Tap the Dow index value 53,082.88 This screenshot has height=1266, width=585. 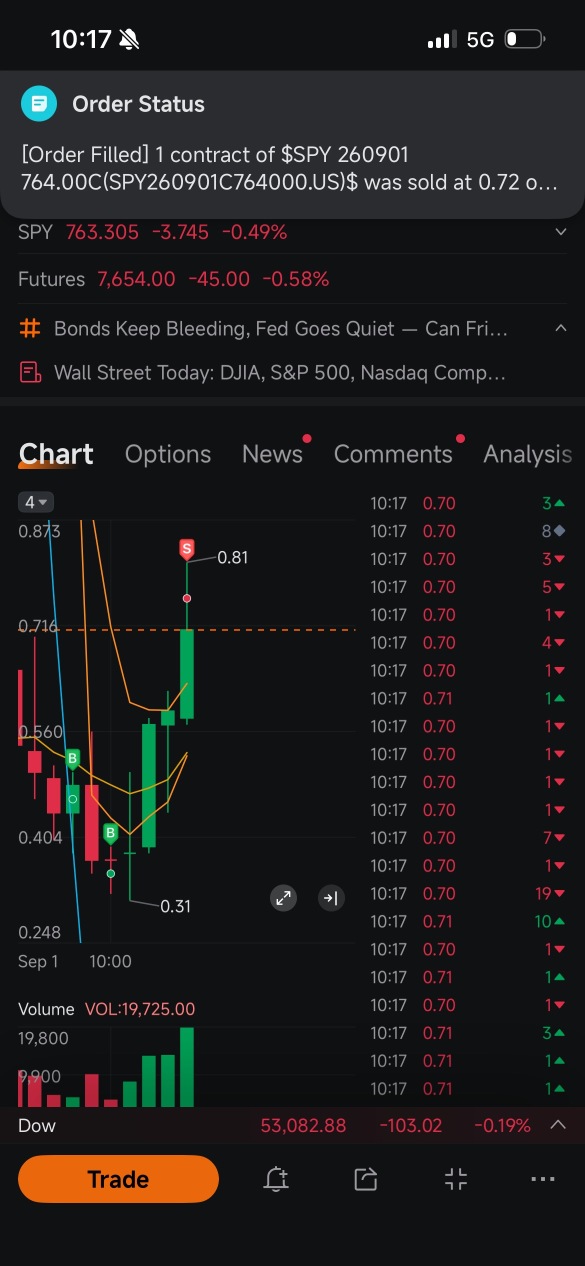(x=303, y=1125)
